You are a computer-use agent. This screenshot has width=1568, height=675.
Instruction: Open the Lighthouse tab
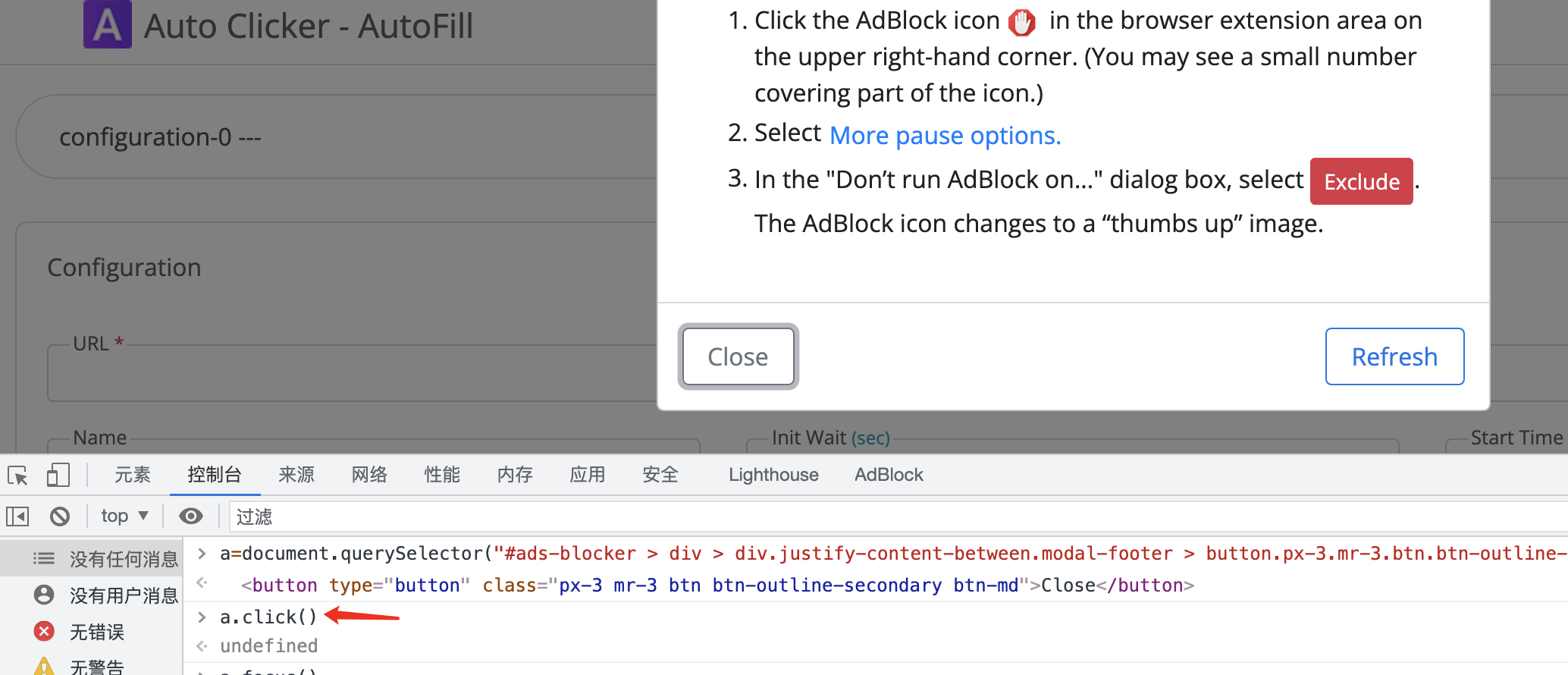click(x=773, y=475)
